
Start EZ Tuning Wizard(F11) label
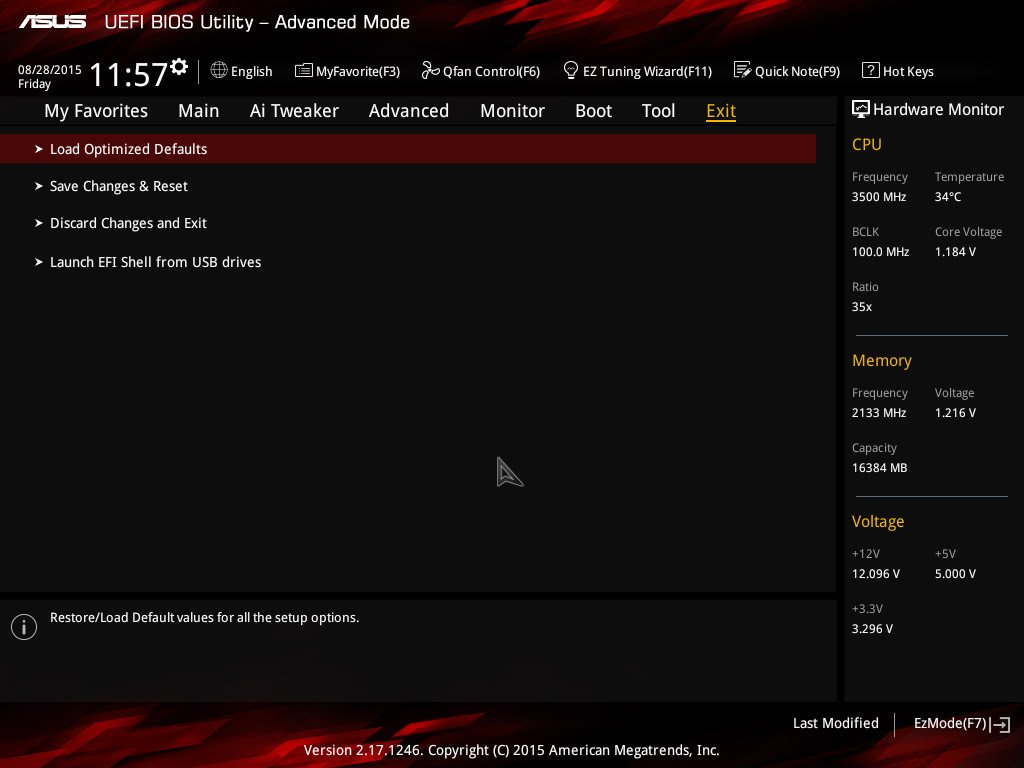647,71
